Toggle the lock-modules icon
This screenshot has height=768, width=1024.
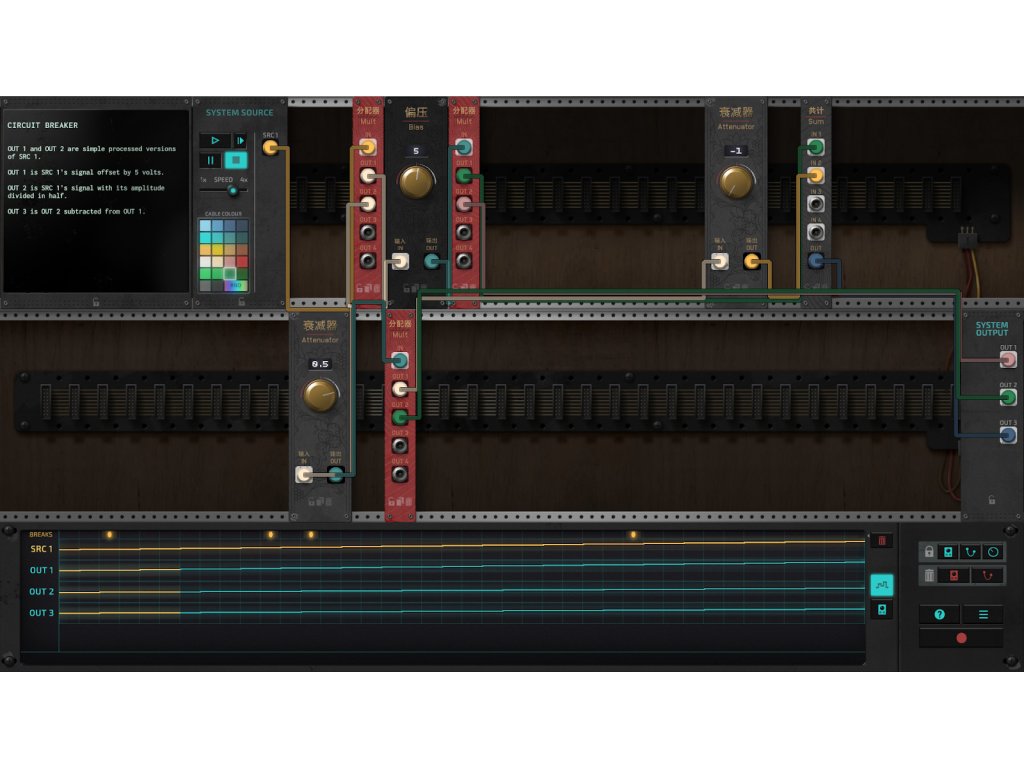click(x=948, y=552)
